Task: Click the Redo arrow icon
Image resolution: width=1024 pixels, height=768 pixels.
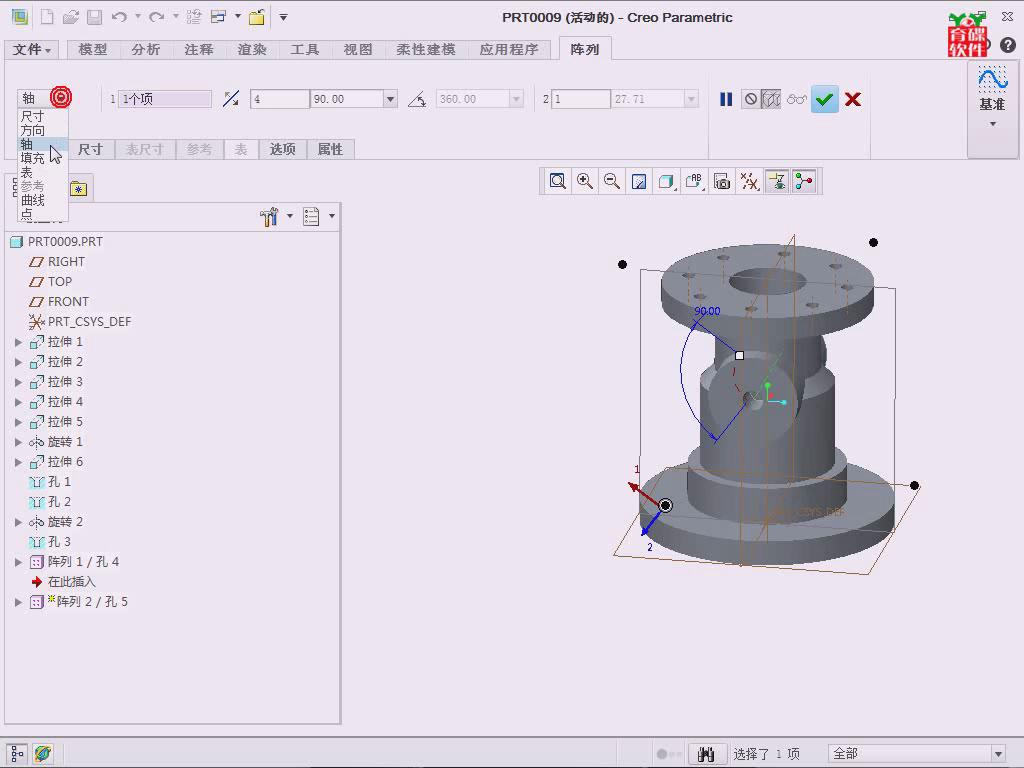Action: pos(156,17)
